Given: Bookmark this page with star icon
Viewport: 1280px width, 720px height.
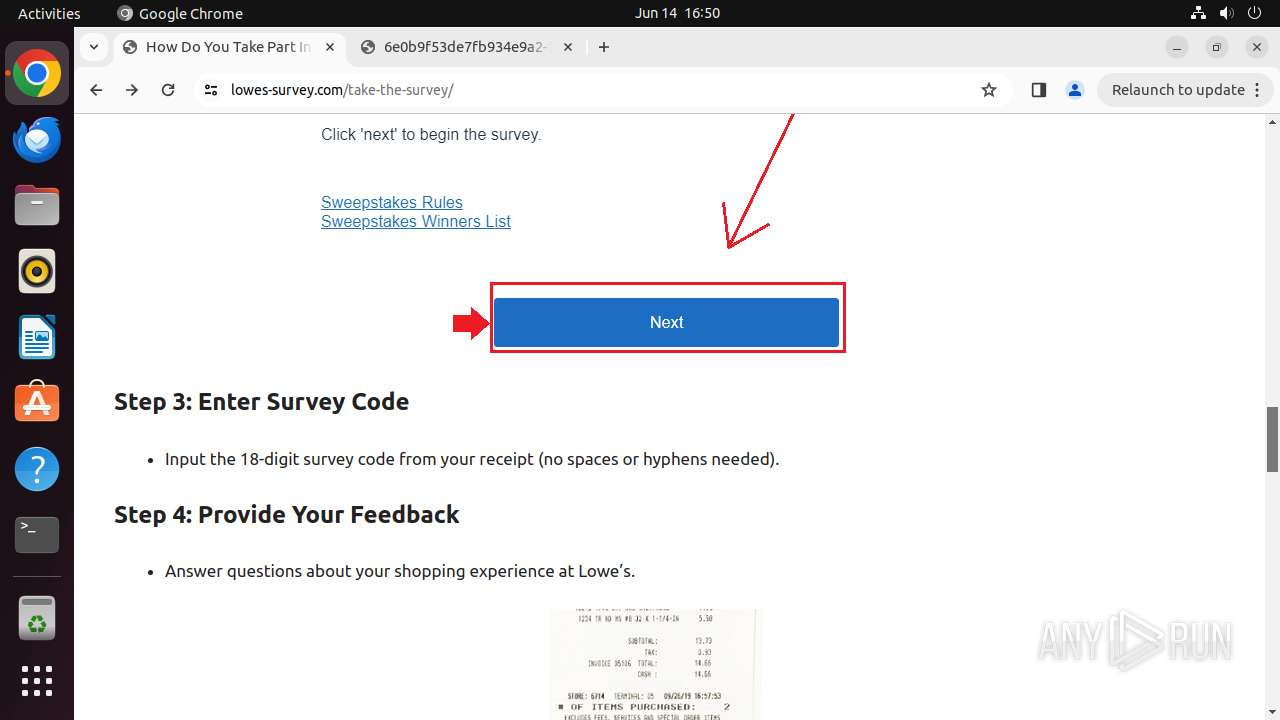Looking at the screenshot, I should (x=989, y=90).
